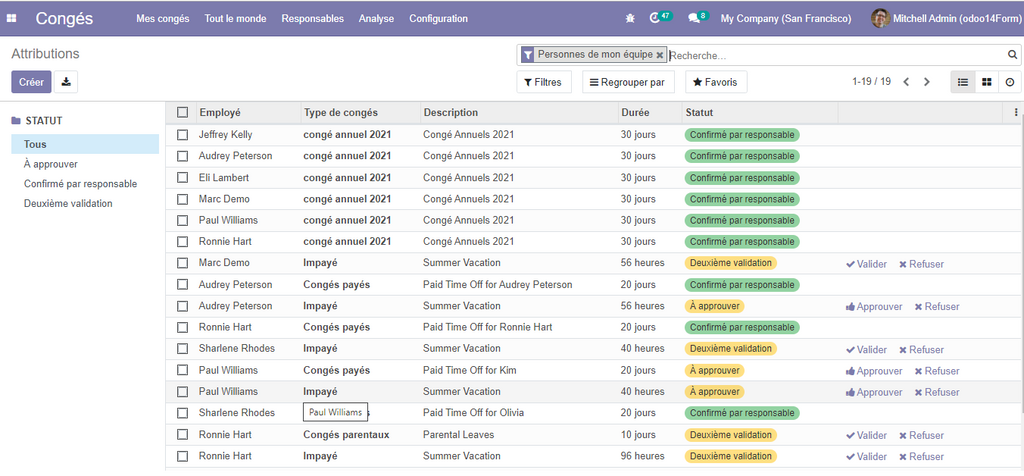The height and width of the screenshot is (476, 1024).
Task: Open the apps grid menu icon
Action: coord(14,18)
